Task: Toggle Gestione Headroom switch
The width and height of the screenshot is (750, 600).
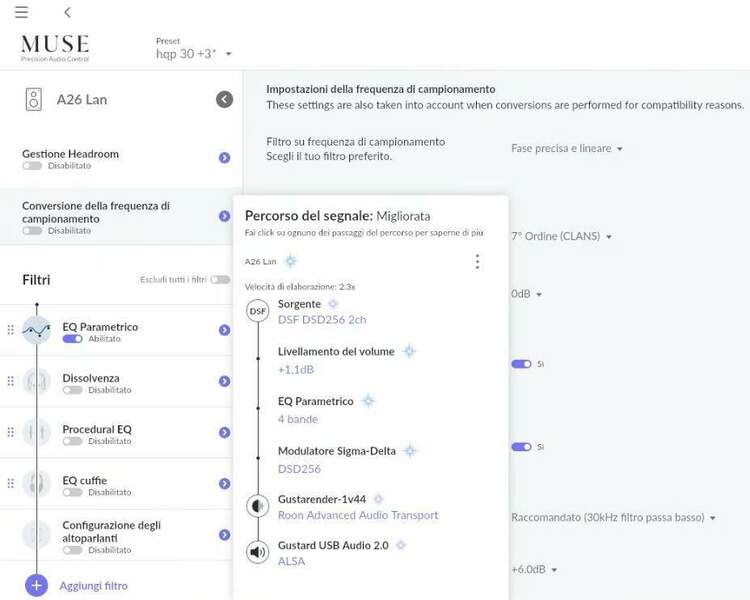Action: pos(32,166)
